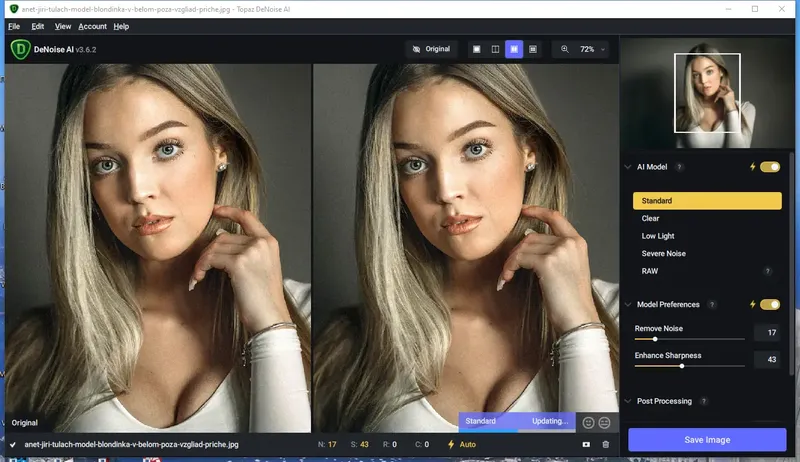Open the 72% zoom level dropdown
This screenshot has height=462, width=800.
[592, 49]
